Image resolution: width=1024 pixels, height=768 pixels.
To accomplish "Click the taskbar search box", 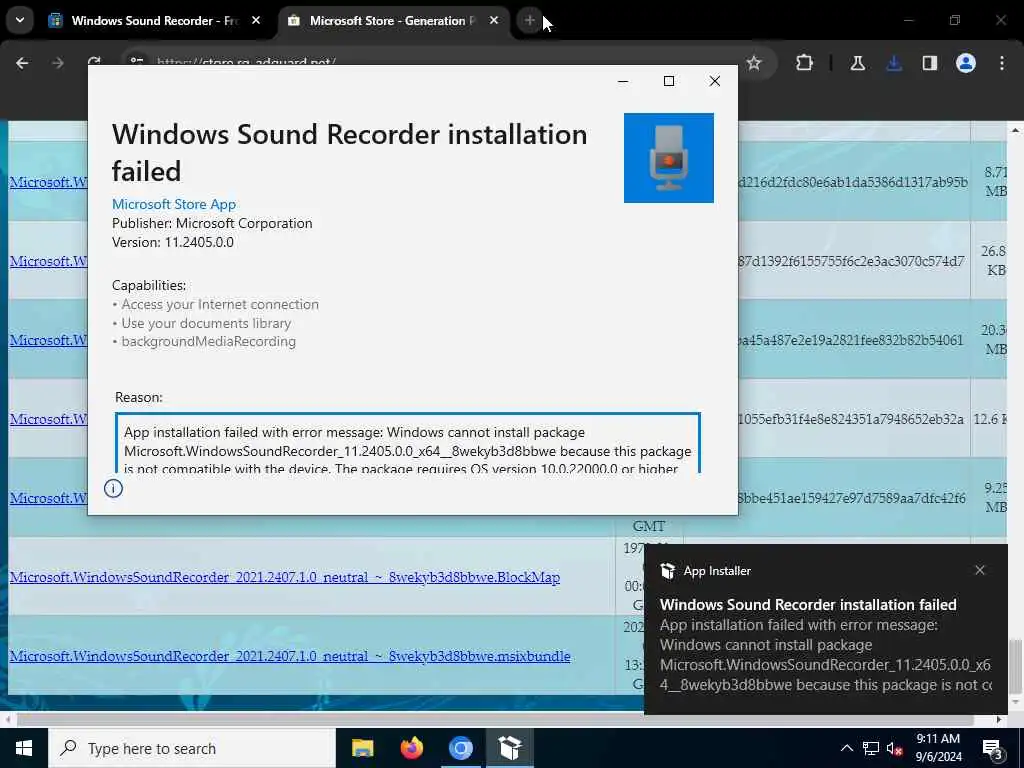I will (x=192, y=748).
